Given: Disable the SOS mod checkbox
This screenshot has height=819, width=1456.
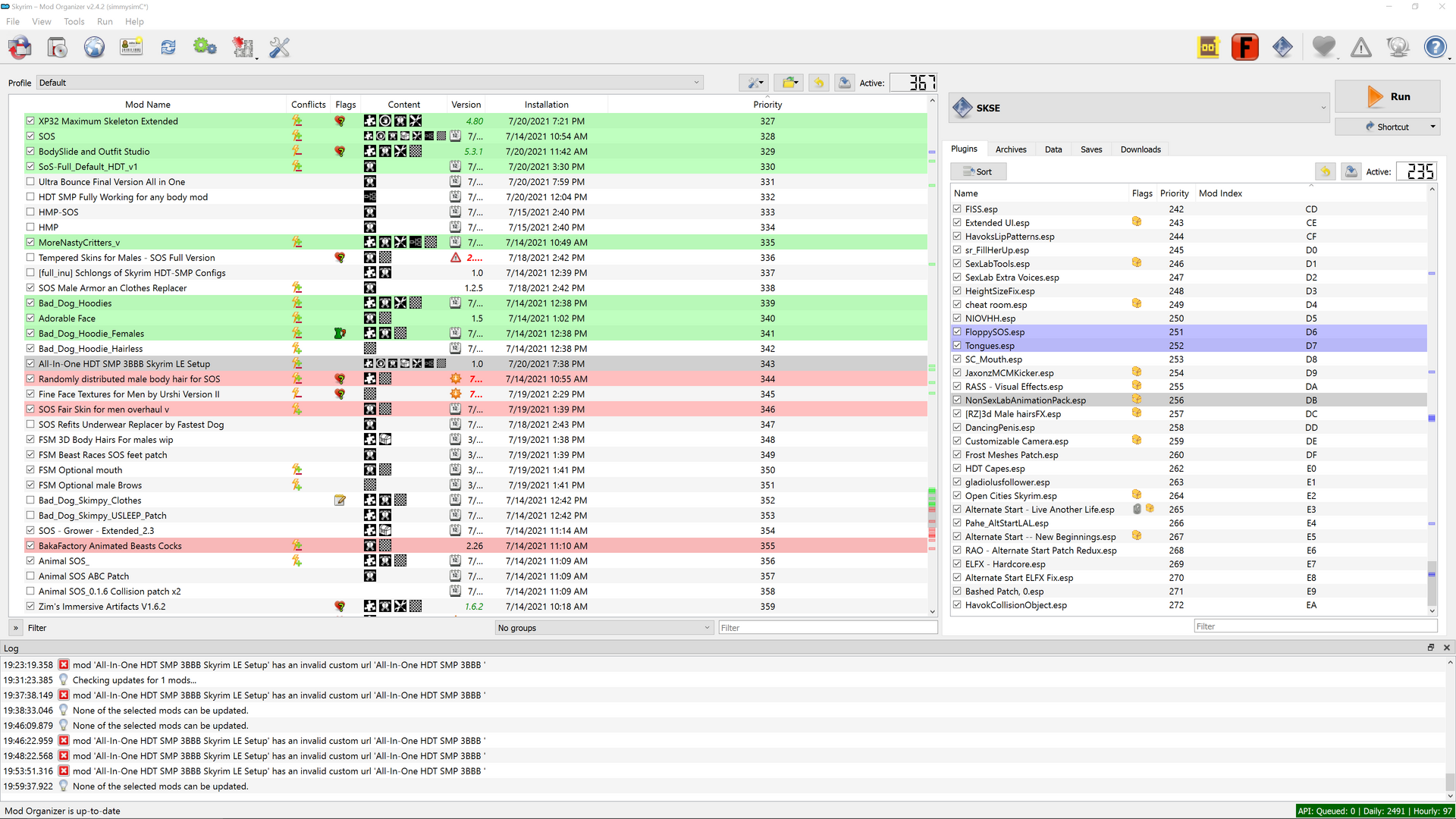Looking at the screenshot, I should click(30, 136).
